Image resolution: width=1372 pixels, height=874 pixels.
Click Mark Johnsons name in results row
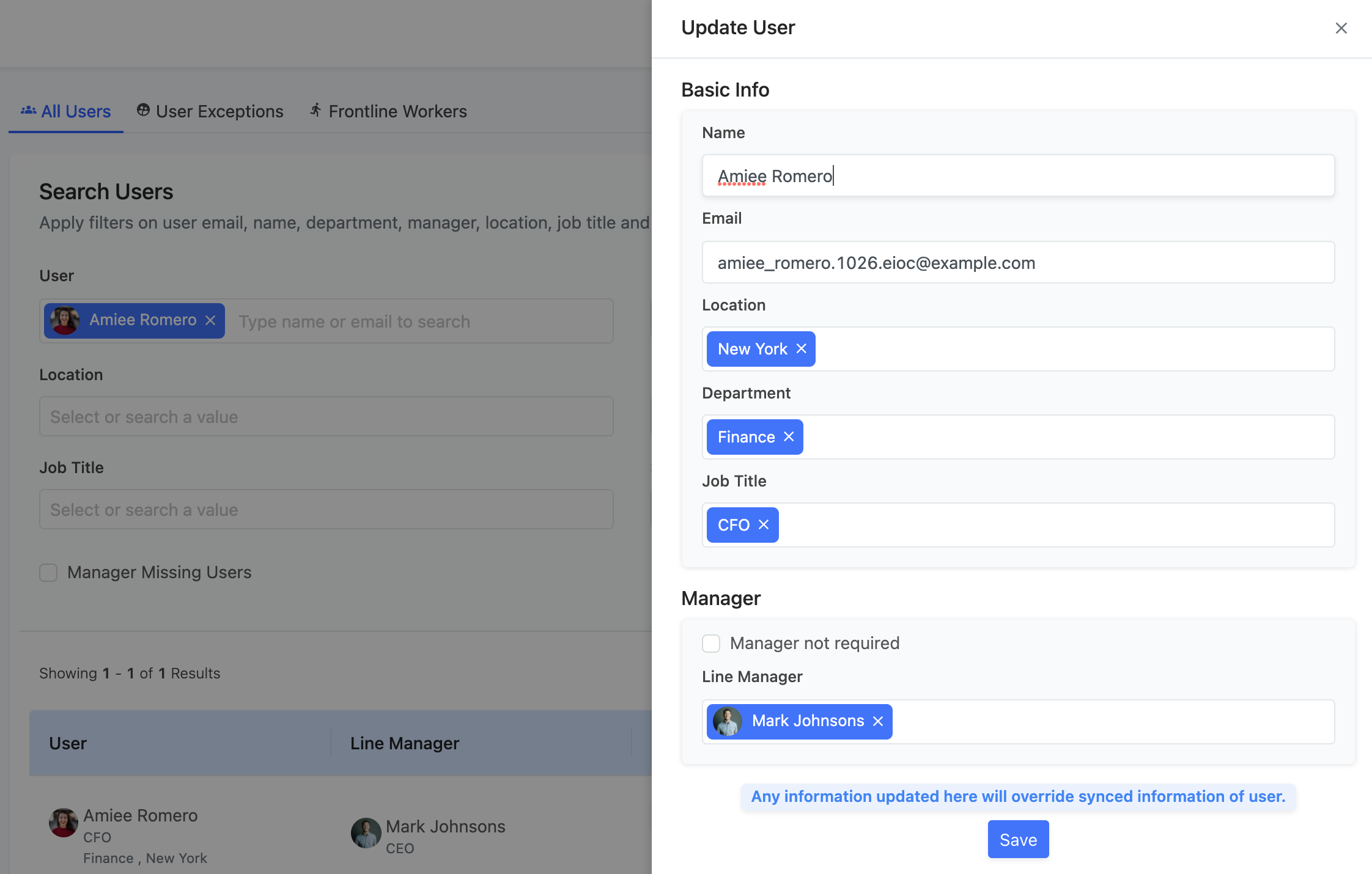pyautogui.click(x=446, y=826)
